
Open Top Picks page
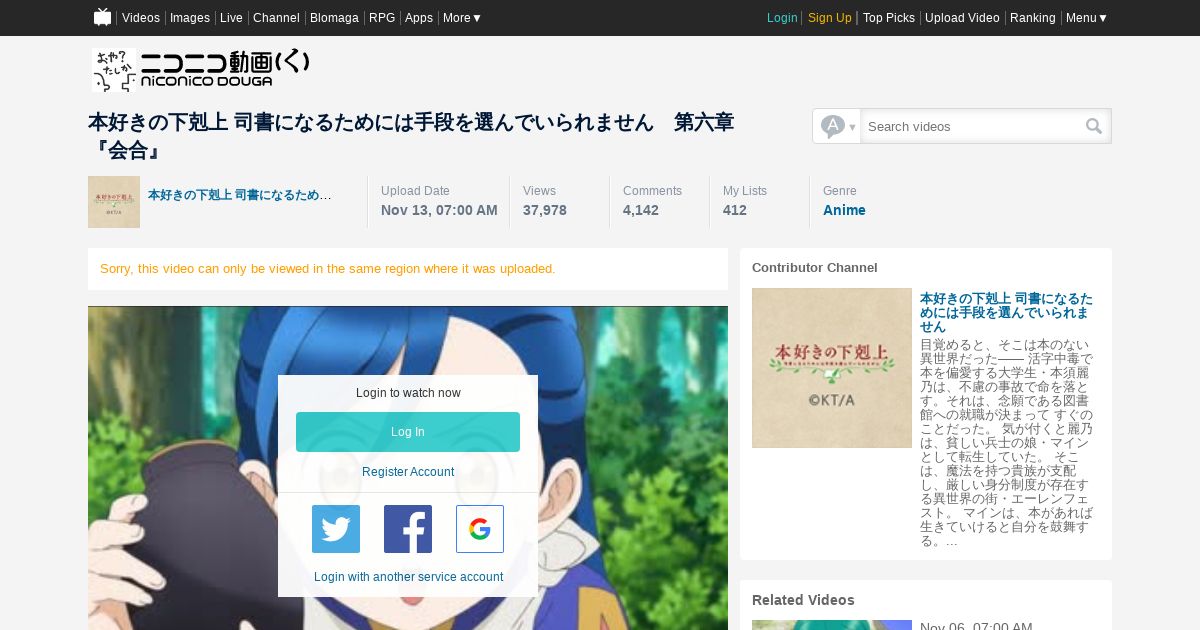[x=889, y=18]
